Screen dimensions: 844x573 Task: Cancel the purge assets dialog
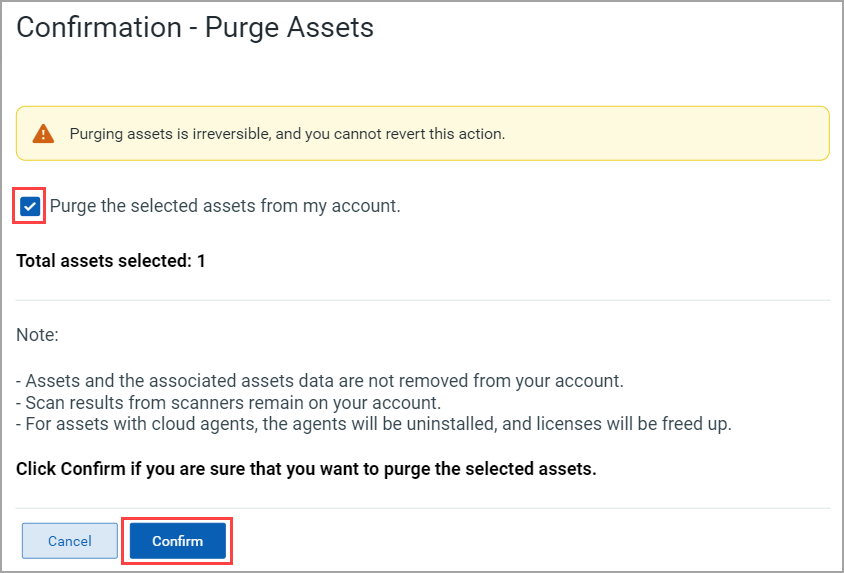point(69,541)
